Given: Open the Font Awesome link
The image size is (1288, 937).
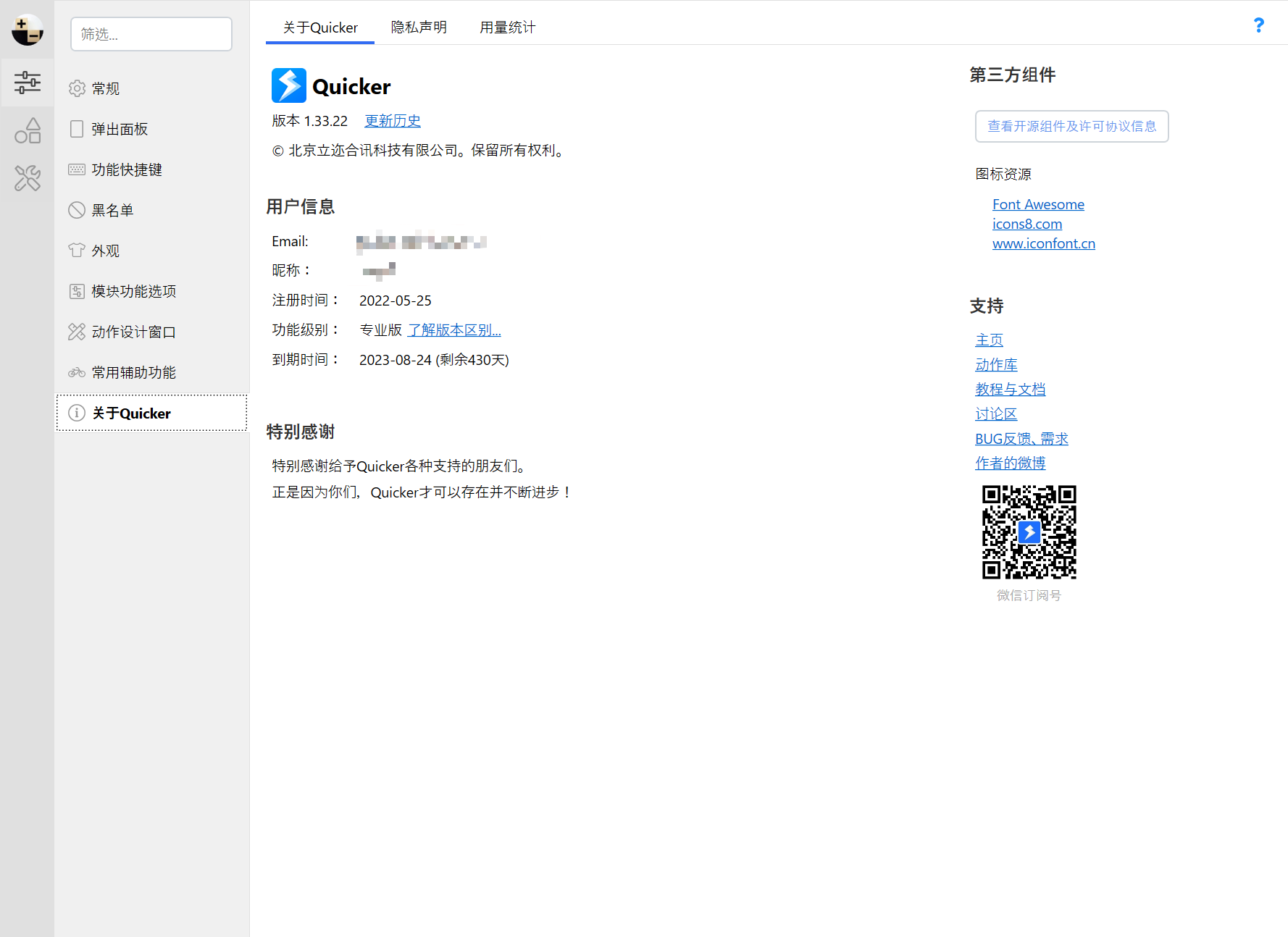Looking at the screenshot, I should point(1038,205).
